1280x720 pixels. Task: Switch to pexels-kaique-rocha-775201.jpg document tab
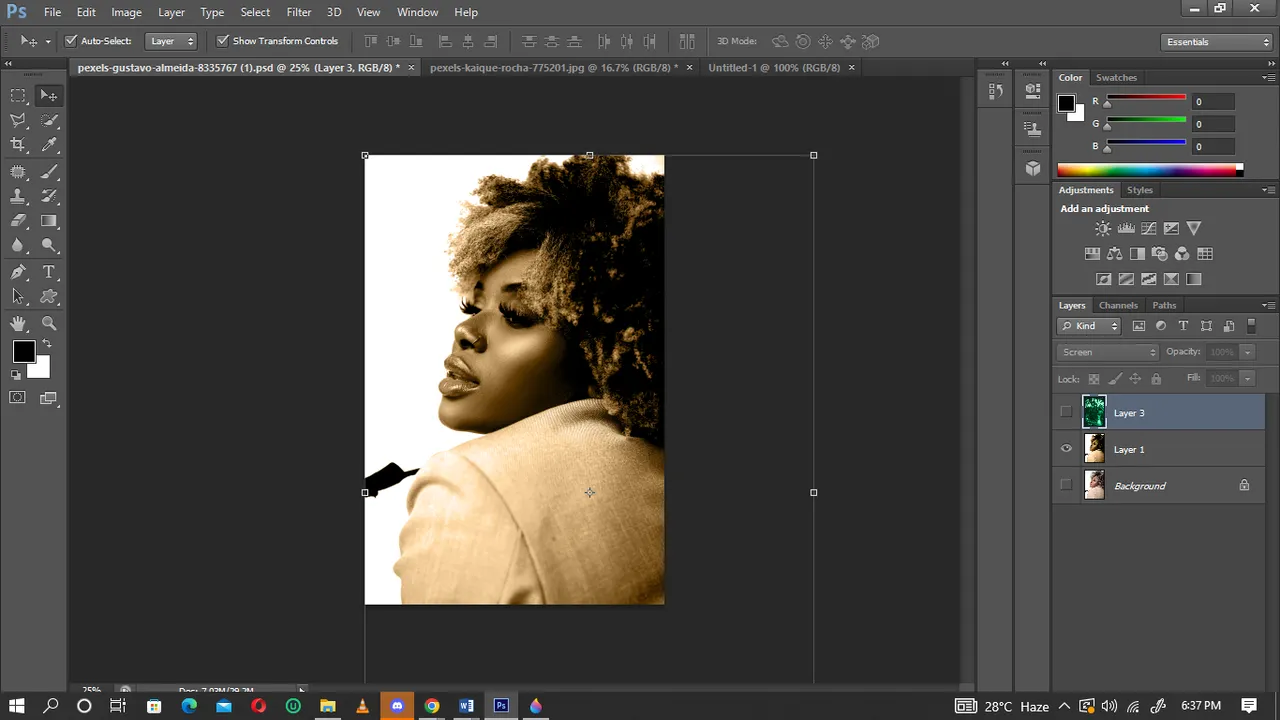(554, 67)
